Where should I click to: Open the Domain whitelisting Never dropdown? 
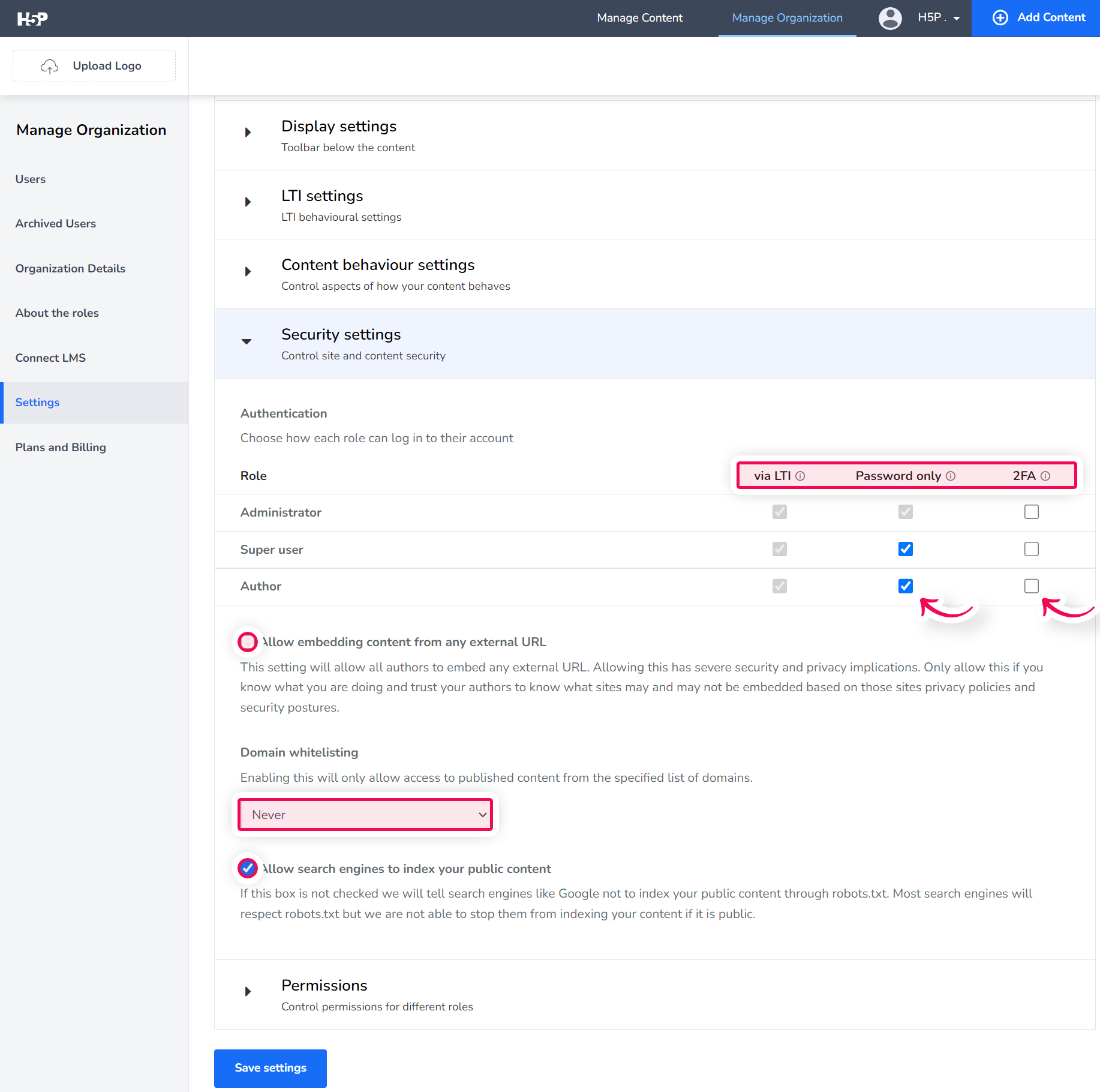tap(365, 814)
